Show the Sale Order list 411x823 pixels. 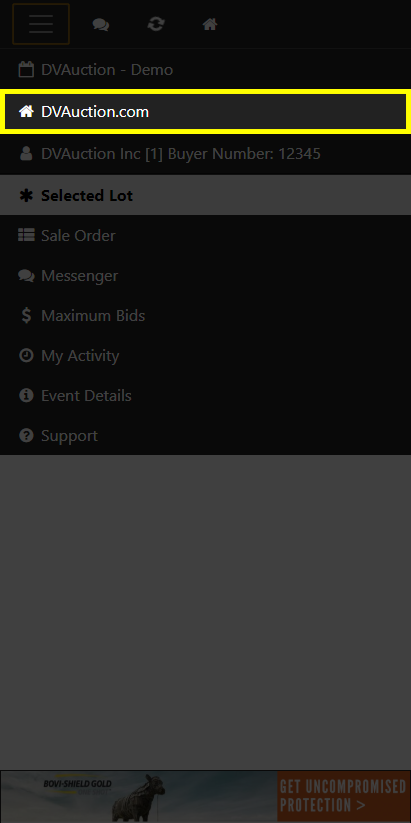coord(205,236)
